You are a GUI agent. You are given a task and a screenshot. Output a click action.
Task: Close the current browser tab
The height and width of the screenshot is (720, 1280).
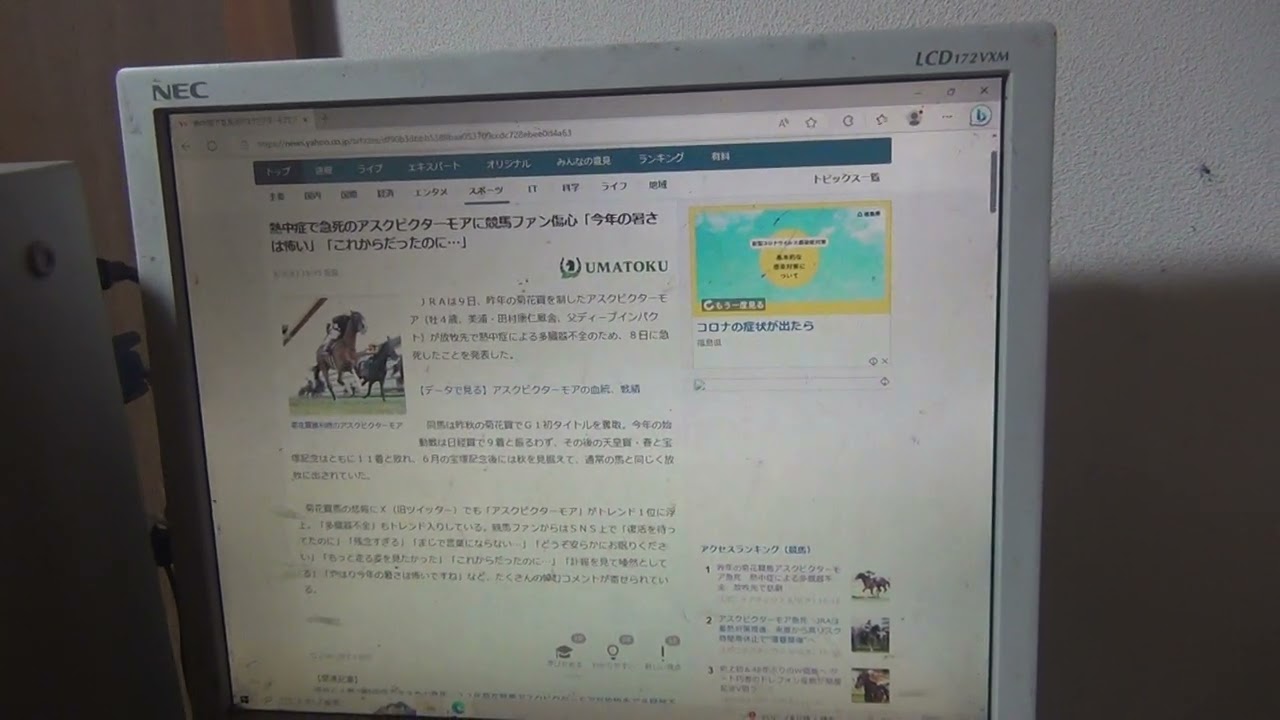click(x=307, y=120)
